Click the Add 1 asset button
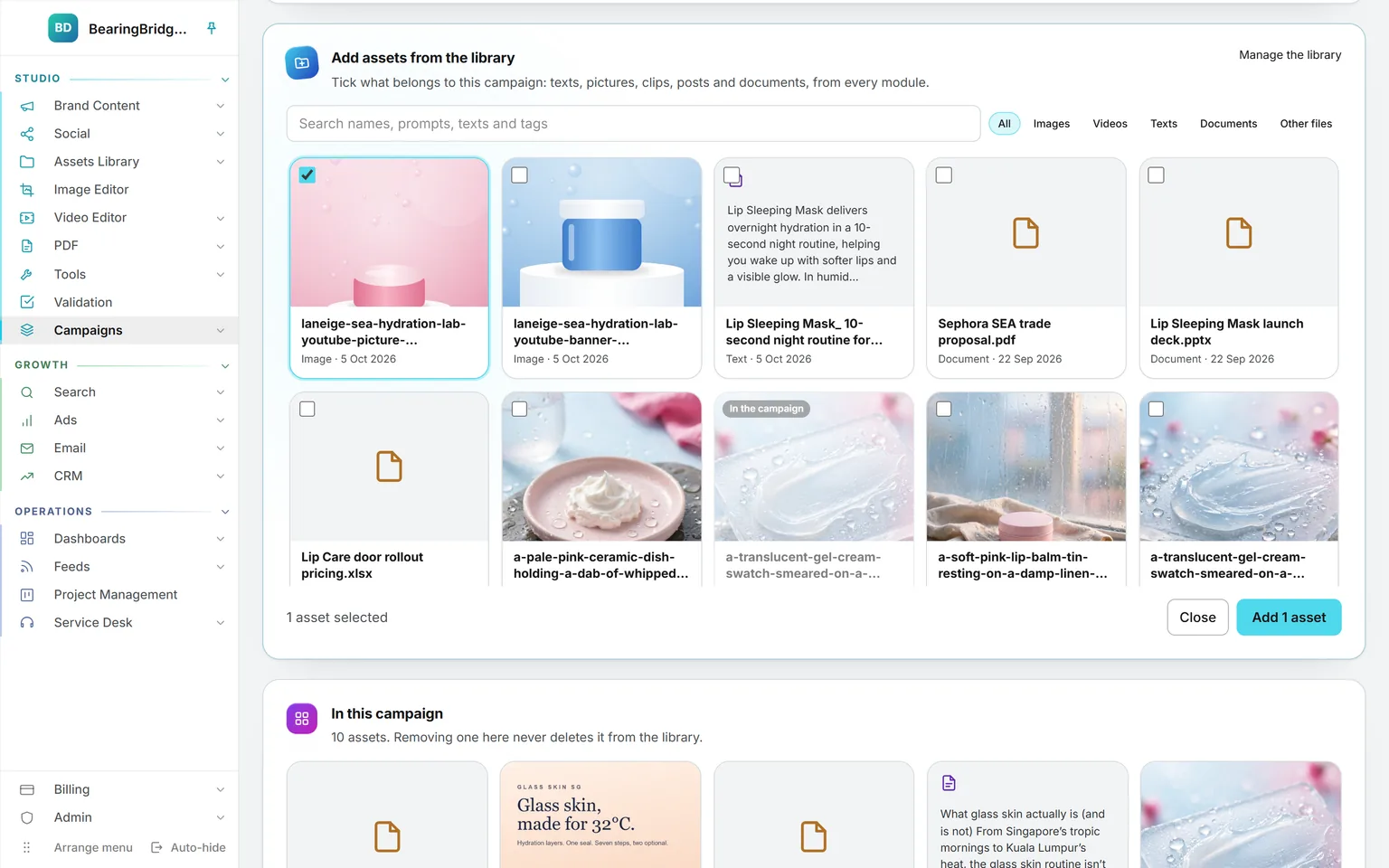Screen dimensions: 1389x868 1289,618
